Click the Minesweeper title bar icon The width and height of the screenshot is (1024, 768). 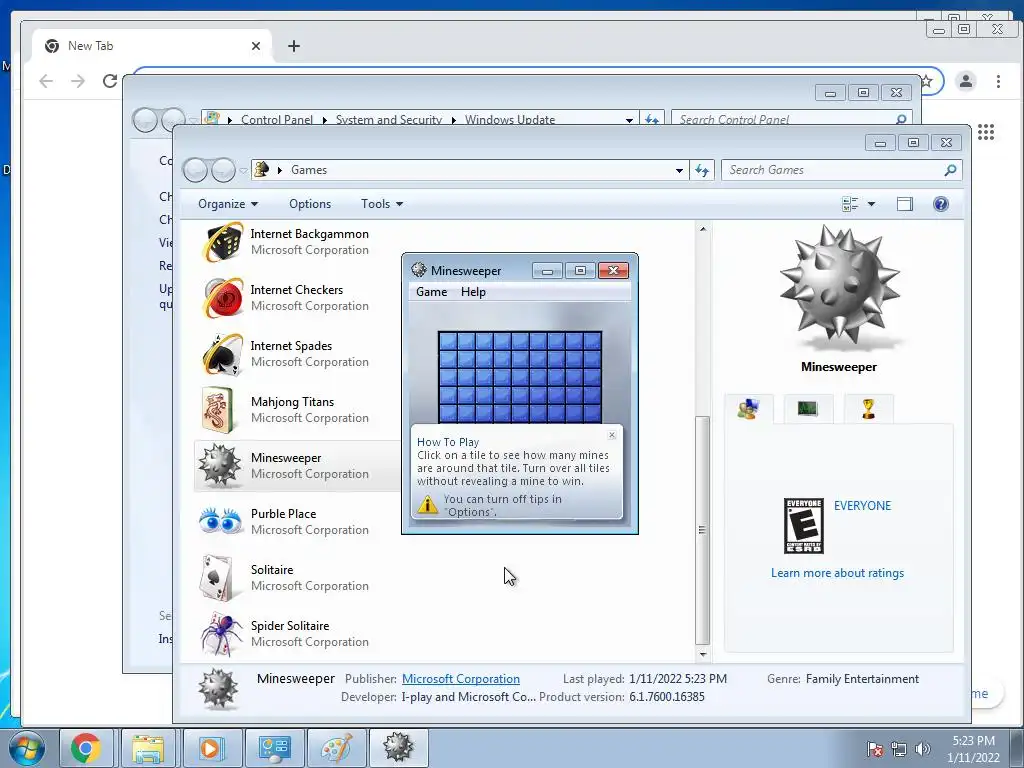(x=419, y=270)
